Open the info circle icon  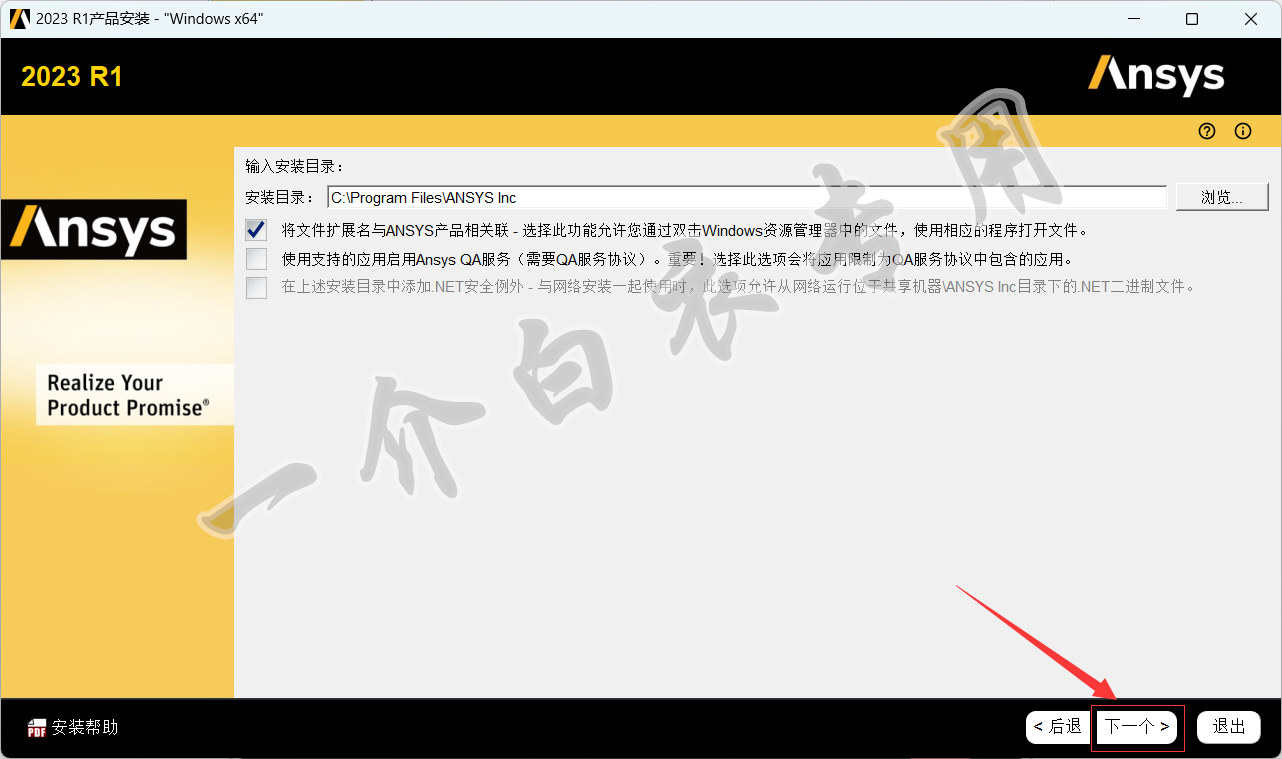[x=1243, y=131]
